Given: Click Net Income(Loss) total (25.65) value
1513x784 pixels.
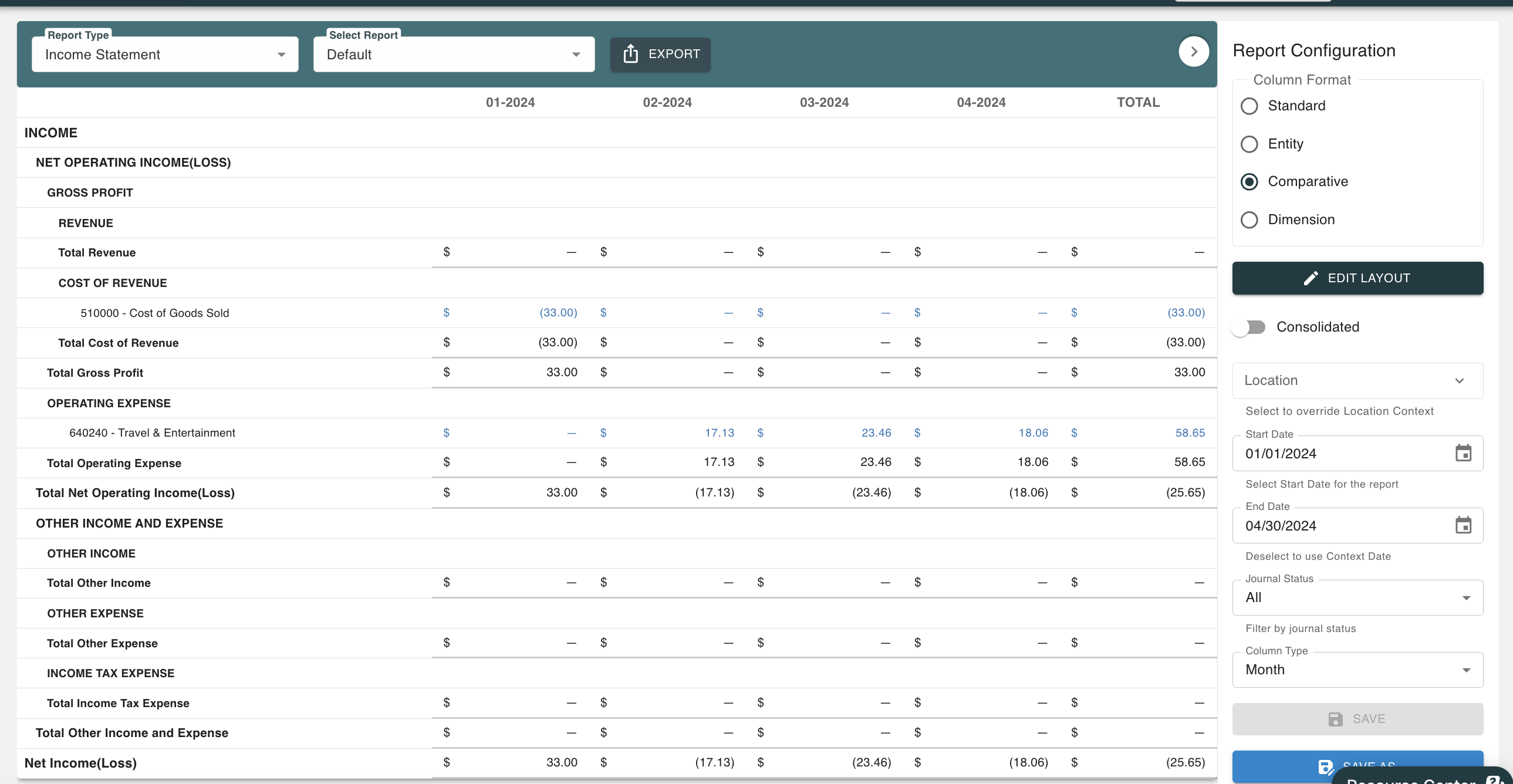Looking at the screenshot, I should (x=1186, y=763).
